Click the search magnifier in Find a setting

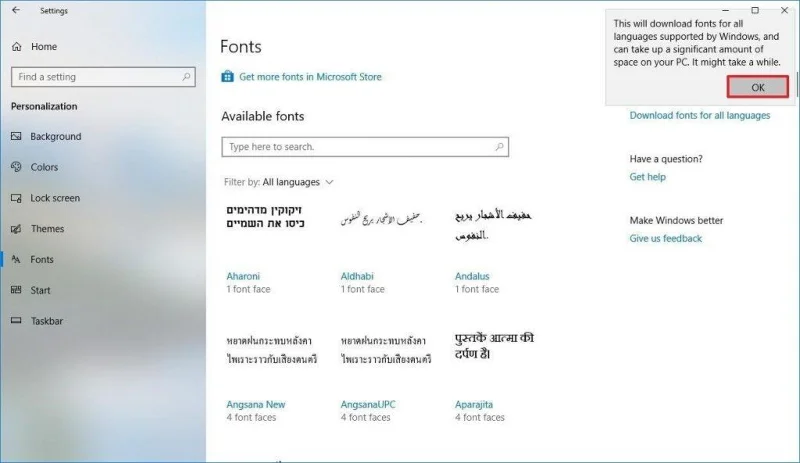[x=186, y=77]
